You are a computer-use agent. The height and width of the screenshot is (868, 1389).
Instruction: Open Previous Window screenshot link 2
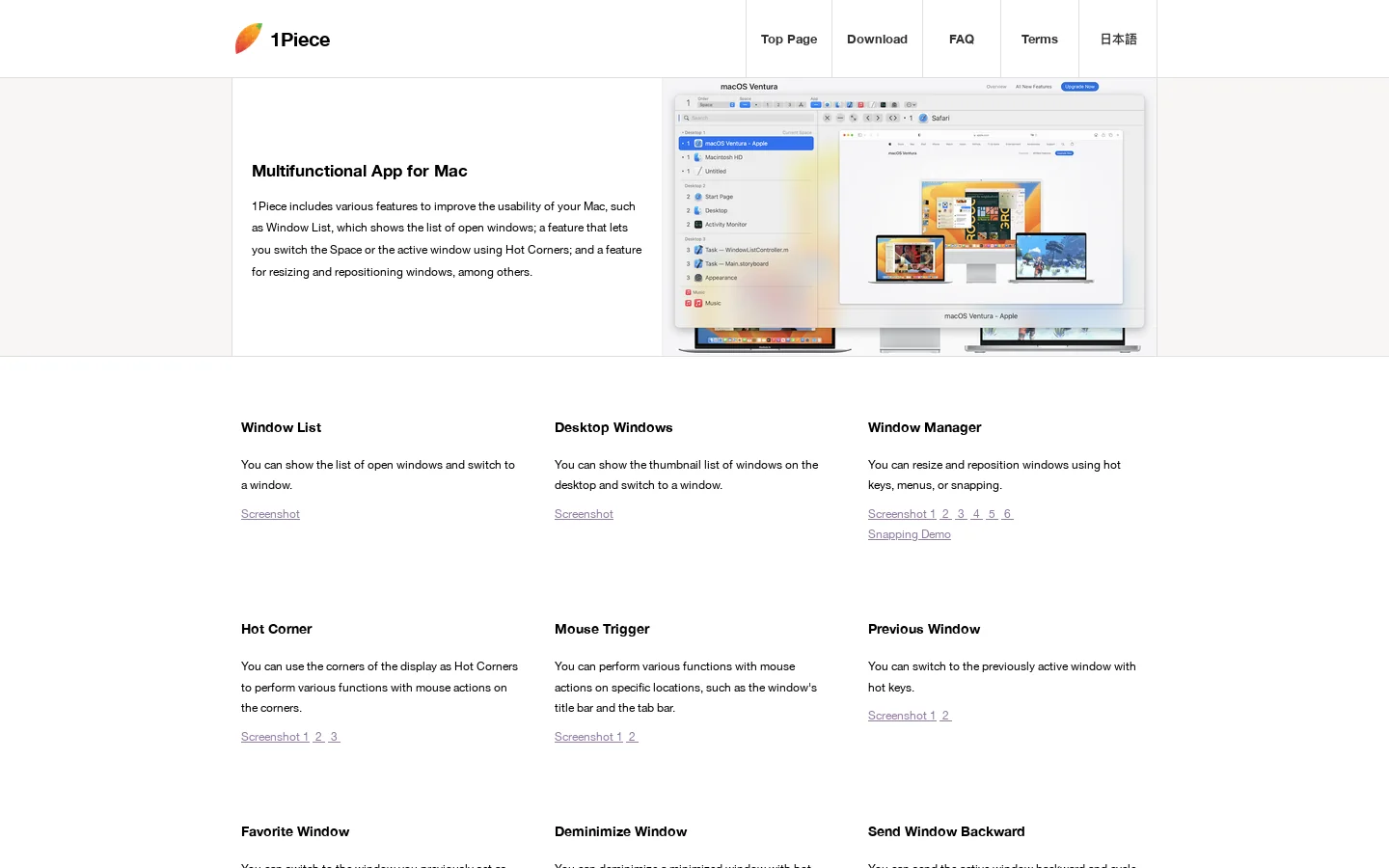(x=946, y=716)
